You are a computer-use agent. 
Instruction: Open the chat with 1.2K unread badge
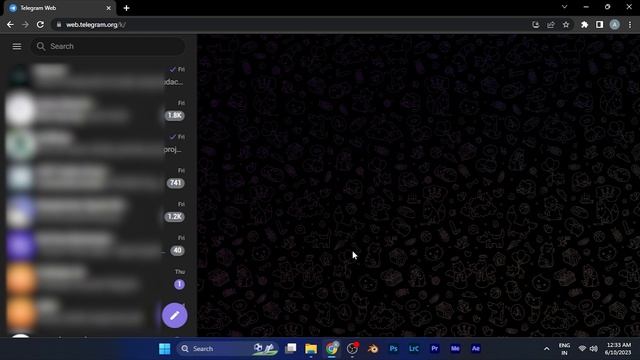(98, 211)
